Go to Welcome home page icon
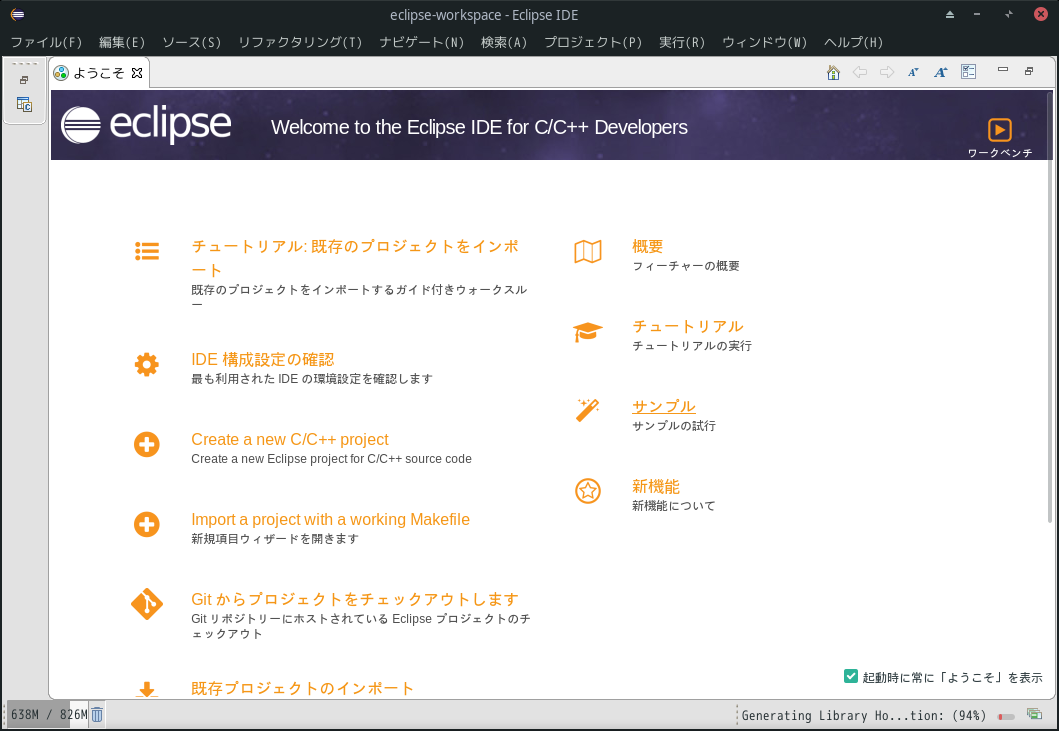1059x731 pixels. pos(833,72)
